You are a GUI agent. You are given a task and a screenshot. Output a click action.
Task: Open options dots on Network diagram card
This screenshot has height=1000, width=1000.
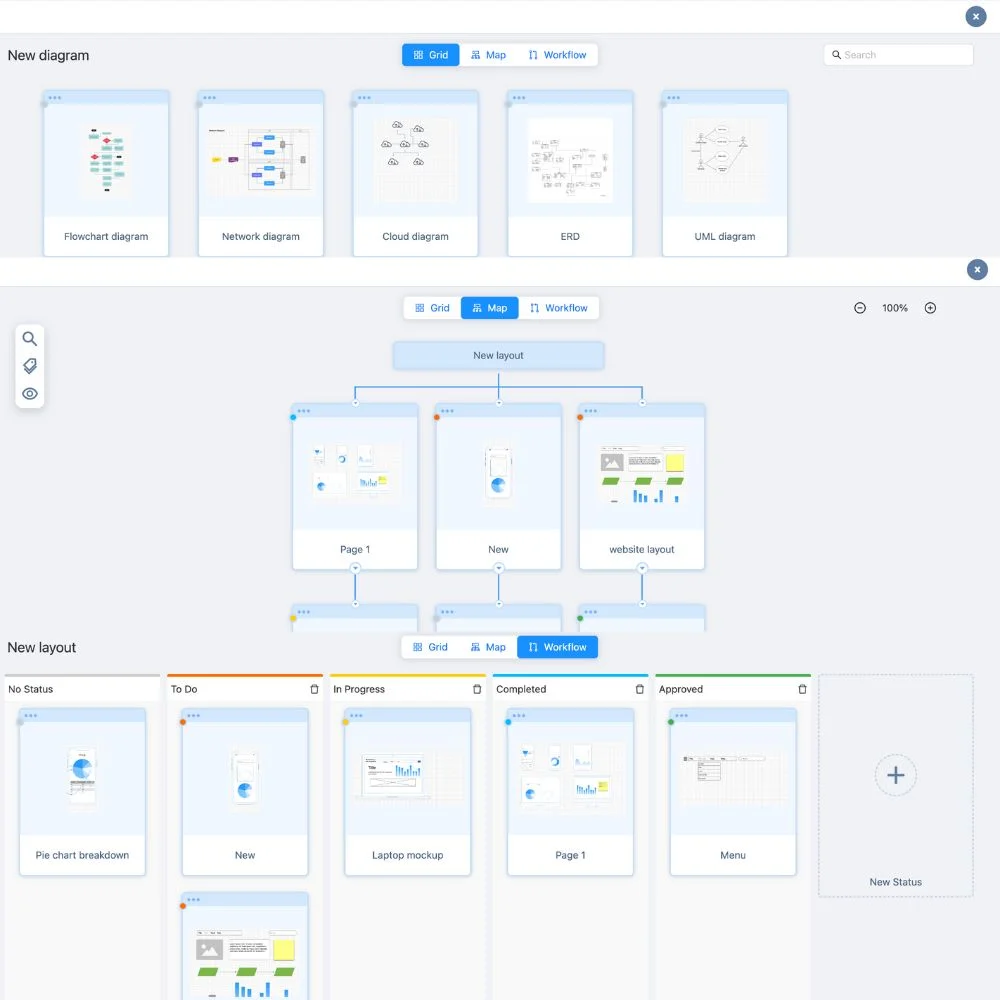click(210, 98)
